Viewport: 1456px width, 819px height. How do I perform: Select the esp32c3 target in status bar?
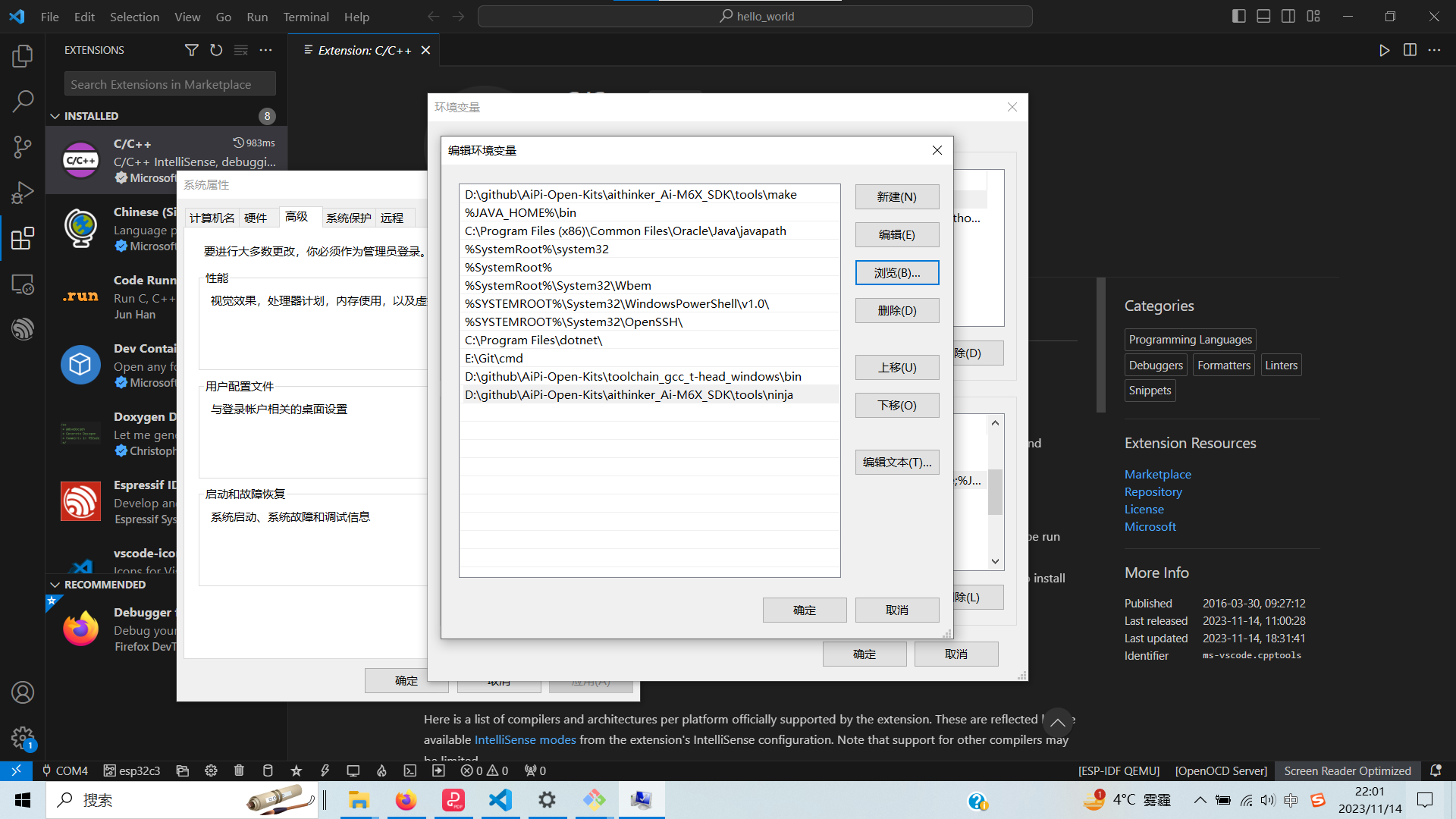click(132, 770)
